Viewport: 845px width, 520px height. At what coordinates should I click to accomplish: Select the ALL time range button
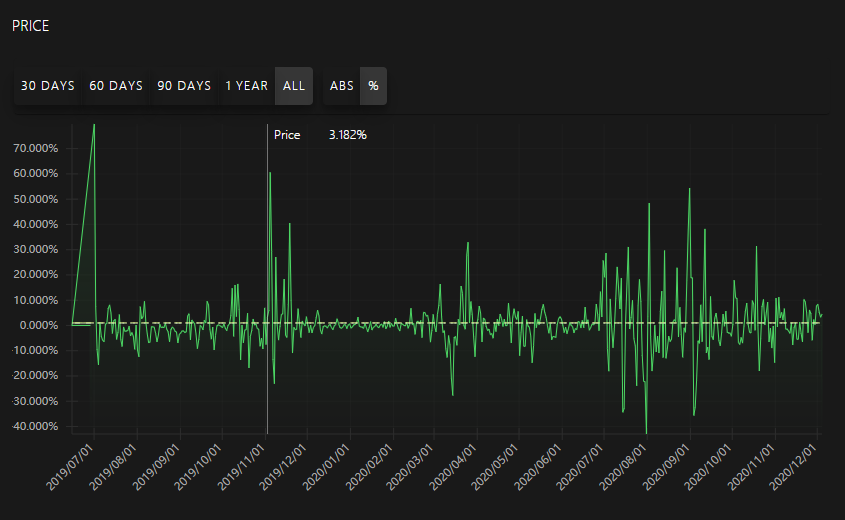point(294,86)
